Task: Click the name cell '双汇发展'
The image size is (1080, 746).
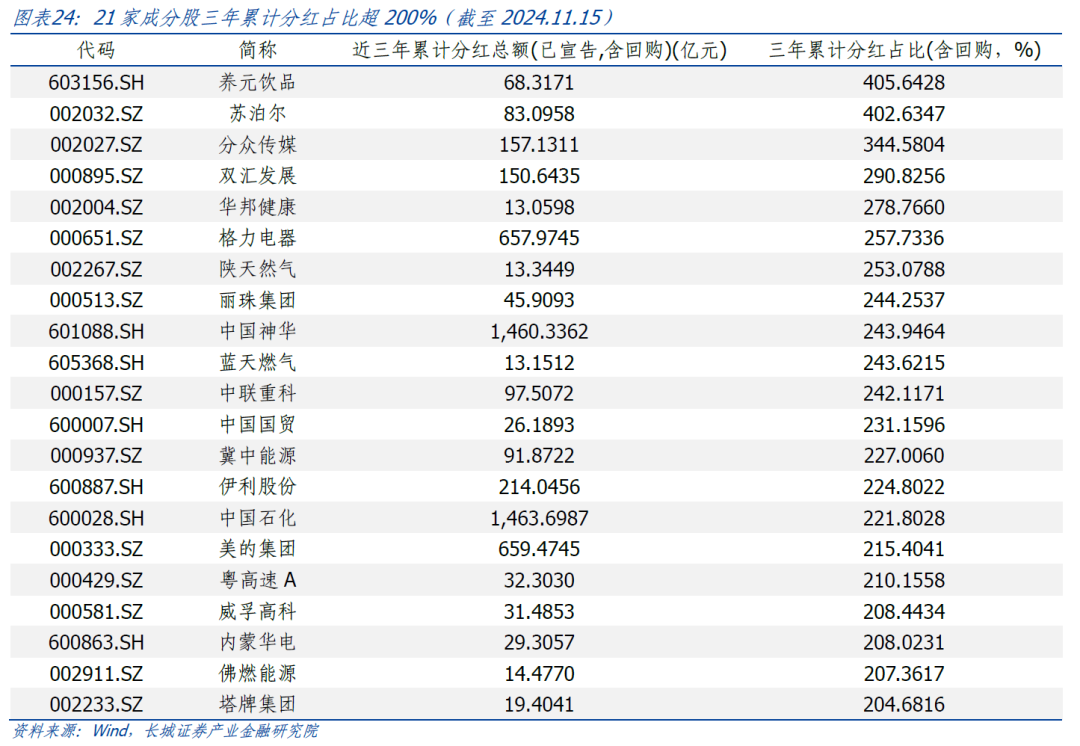Action: point(258,176)
